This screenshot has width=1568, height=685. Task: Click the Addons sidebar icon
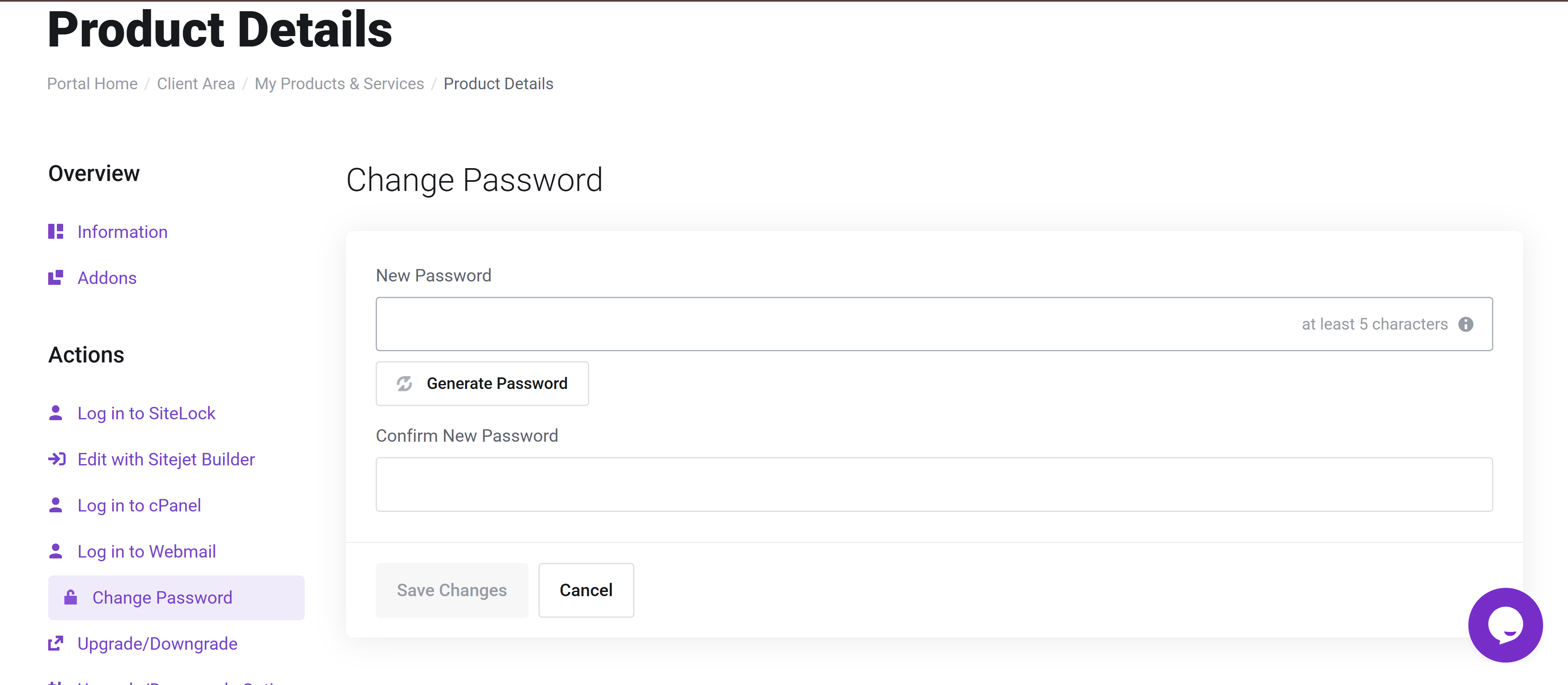[x=55, y=278]
